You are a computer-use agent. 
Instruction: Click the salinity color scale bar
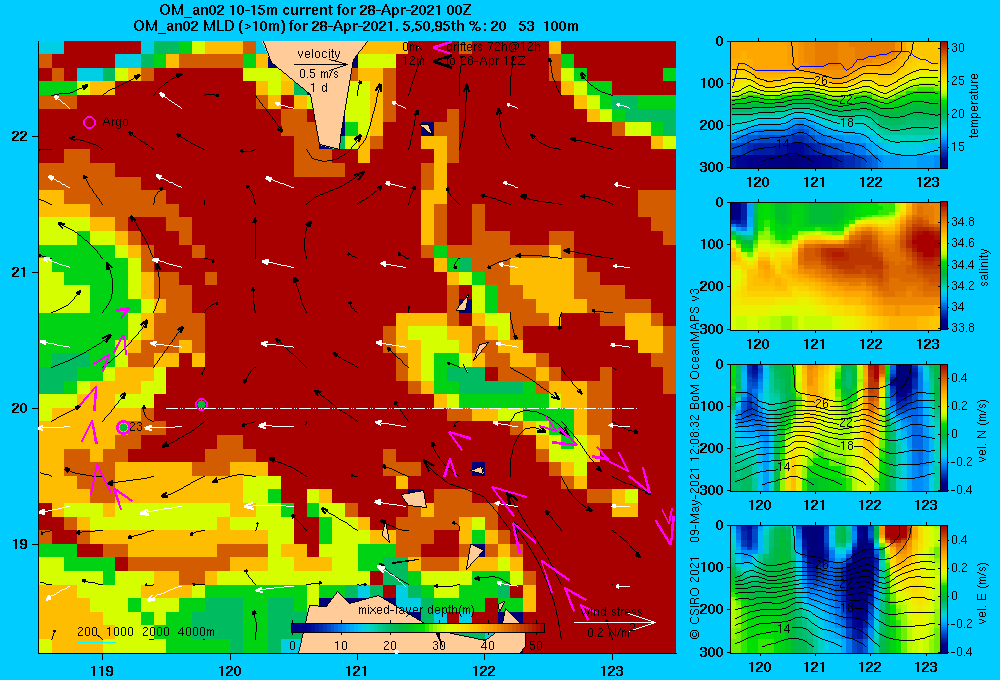click(944, 266)
